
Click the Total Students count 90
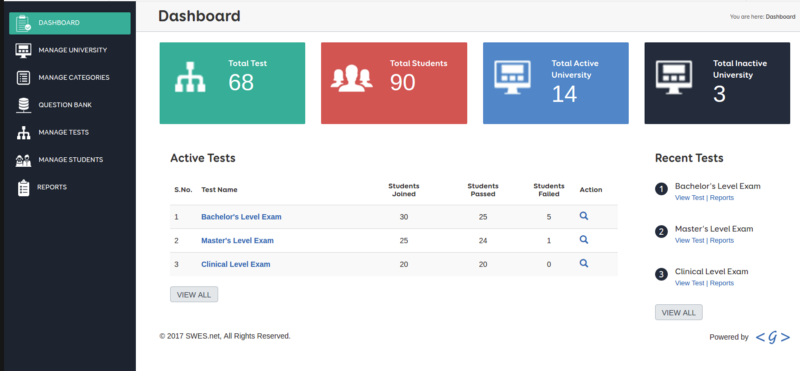[x=403, y=83]
